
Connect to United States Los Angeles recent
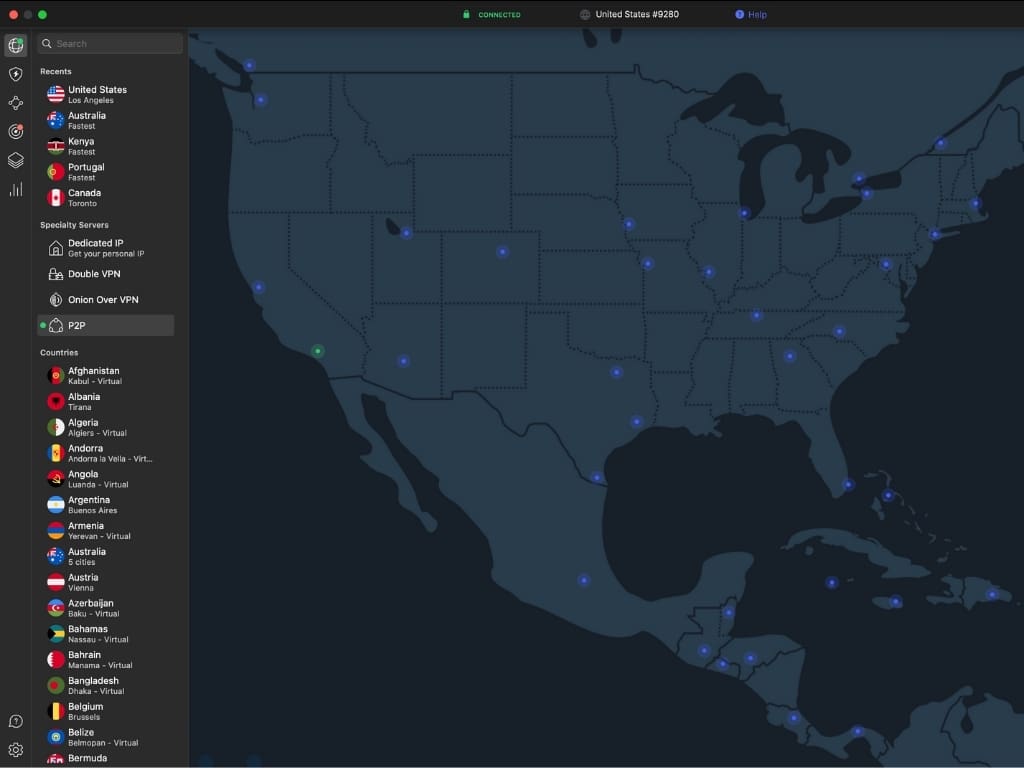tap(97, 94)
